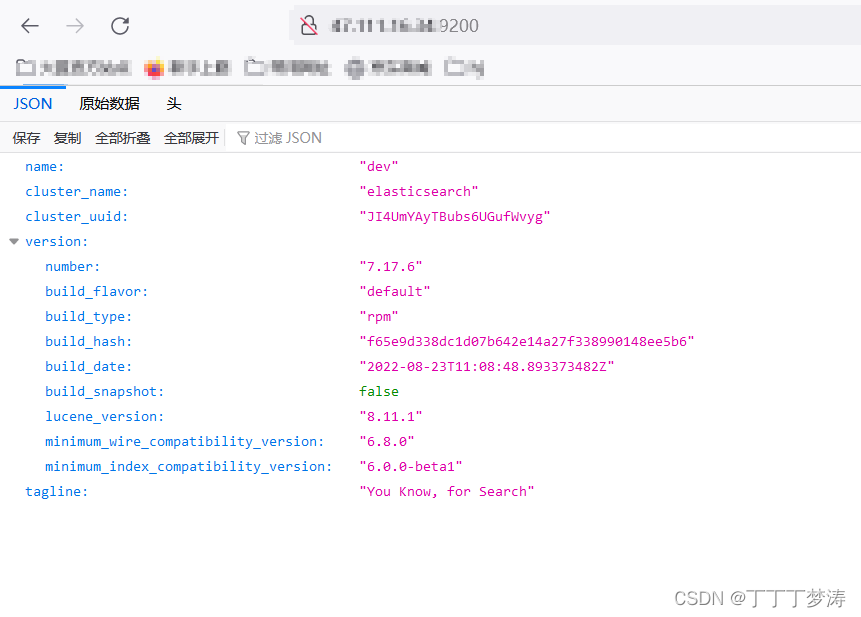Click the address bar ending in 9200
Viewport: 861px width, 617px height.
(x=575, y=25)
